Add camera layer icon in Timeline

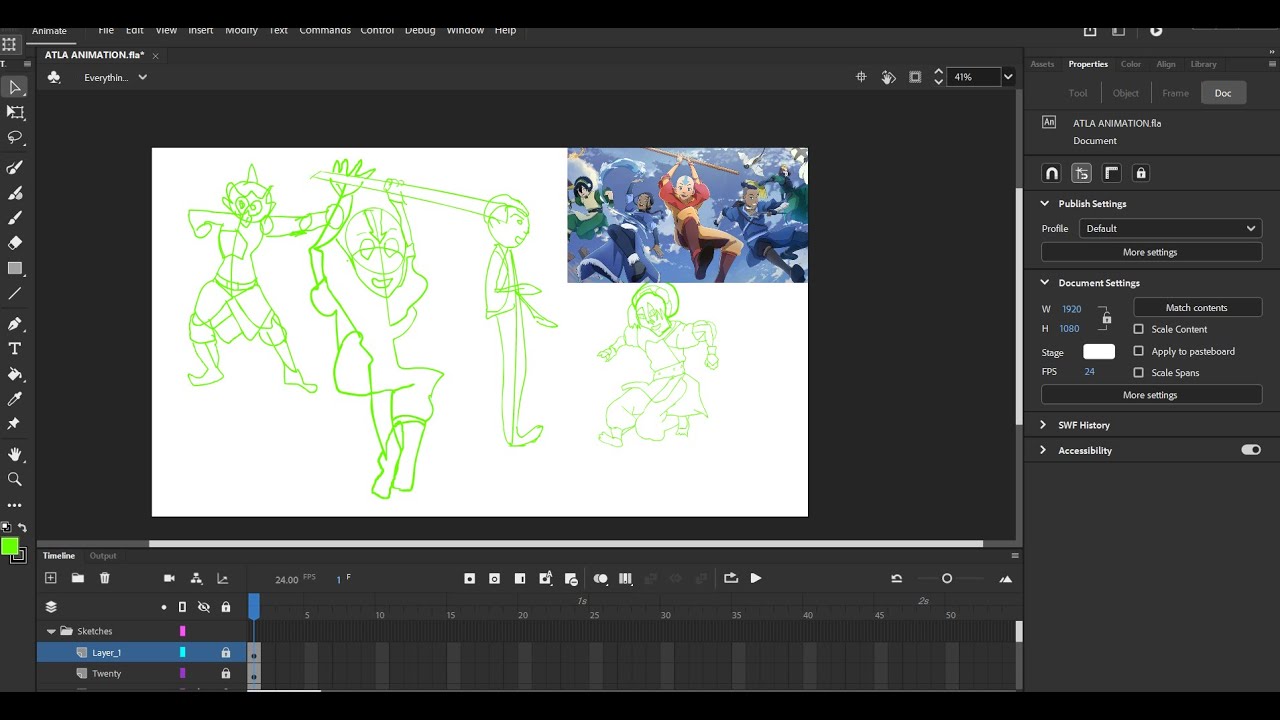[169, 578]
